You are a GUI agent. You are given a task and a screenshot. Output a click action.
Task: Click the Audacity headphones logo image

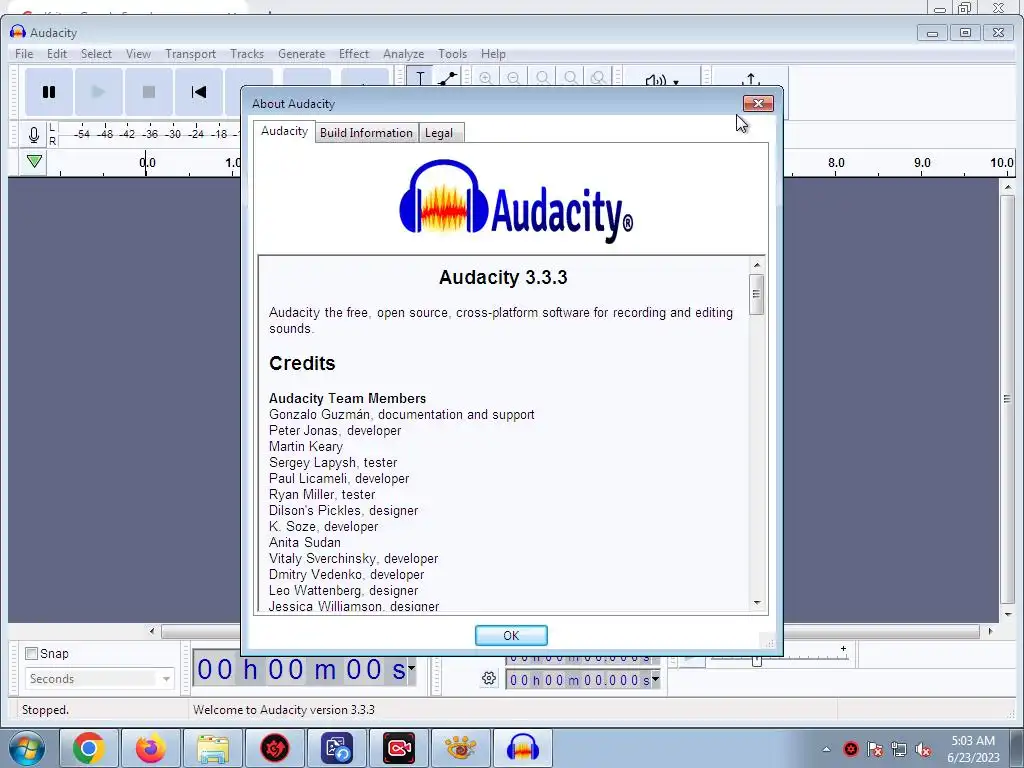pos(516,200)
